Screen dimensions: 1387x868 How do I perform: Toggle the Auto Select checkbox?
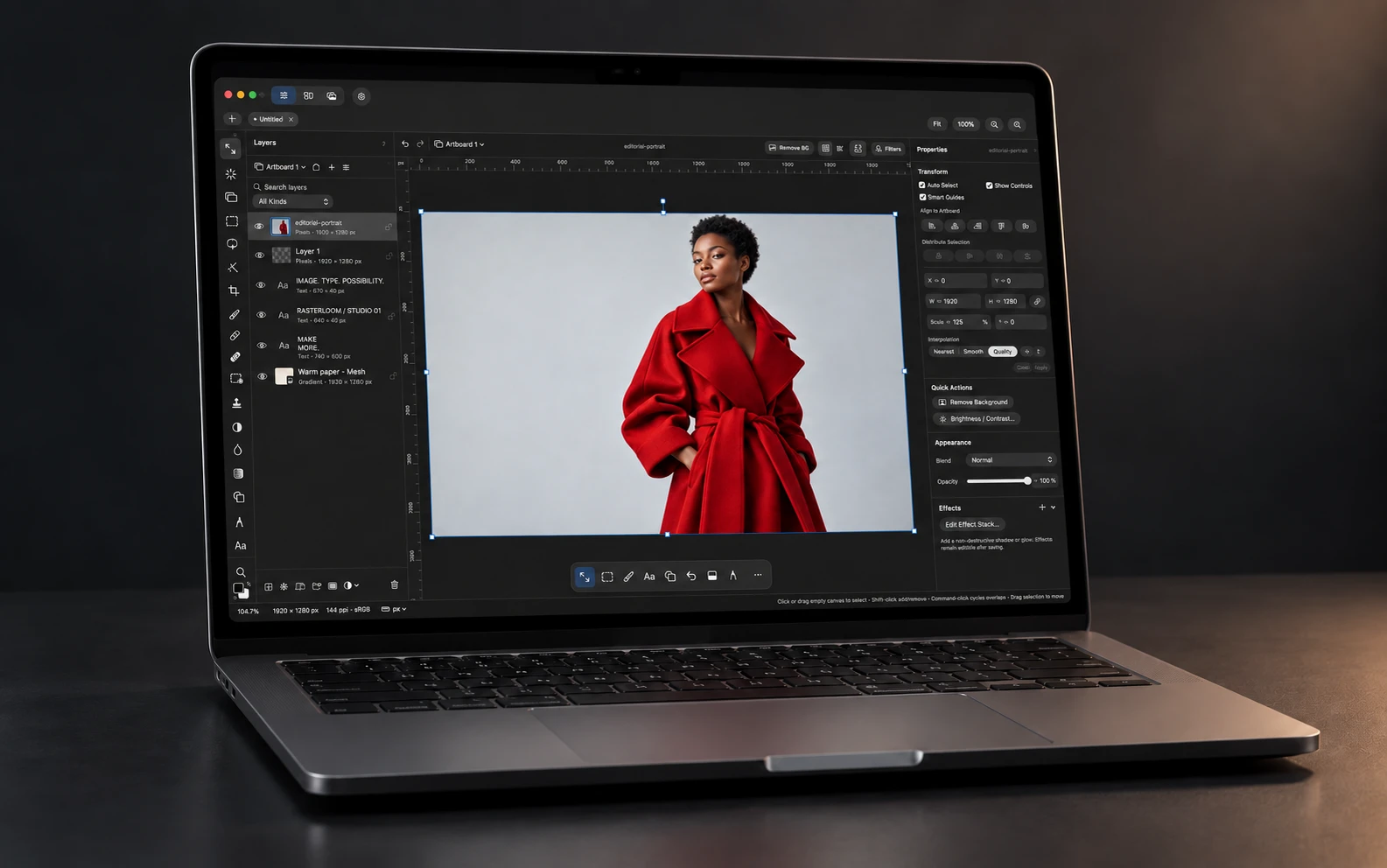click(x=921, y=185)
